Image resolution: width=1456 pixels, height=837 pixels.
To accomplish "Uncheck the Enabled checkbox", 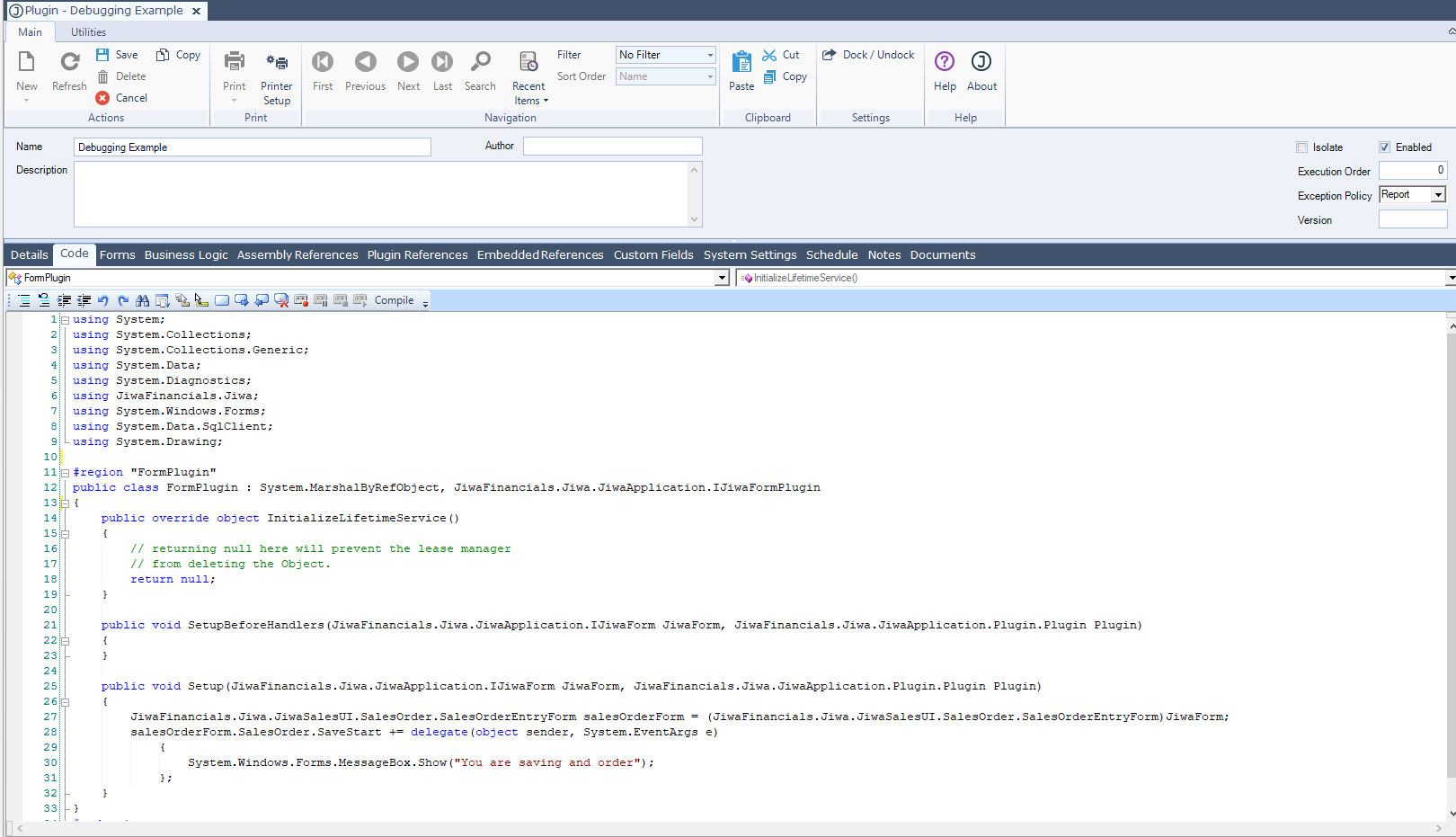I will click(1384, 147).
